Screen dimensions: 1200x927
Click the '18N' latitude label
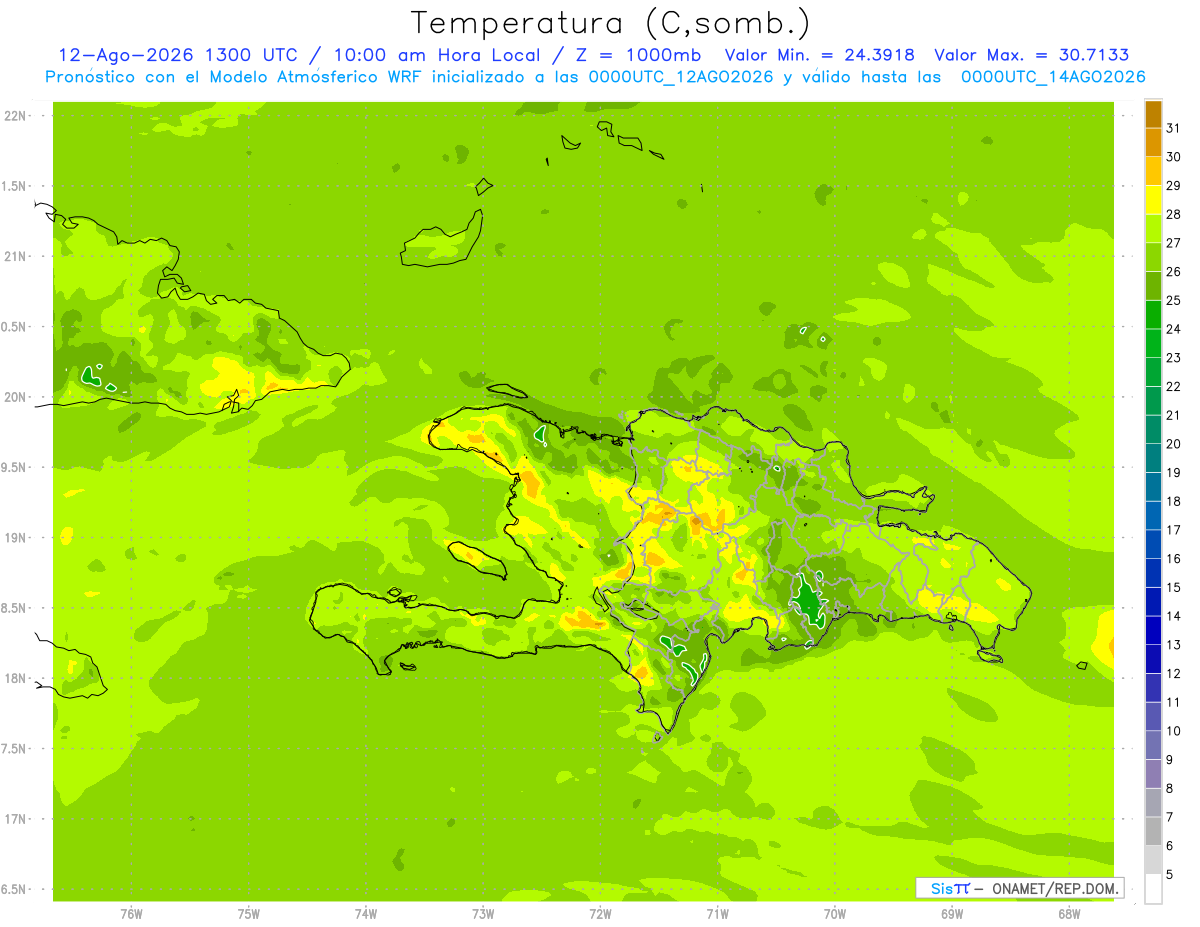[16, 679]
